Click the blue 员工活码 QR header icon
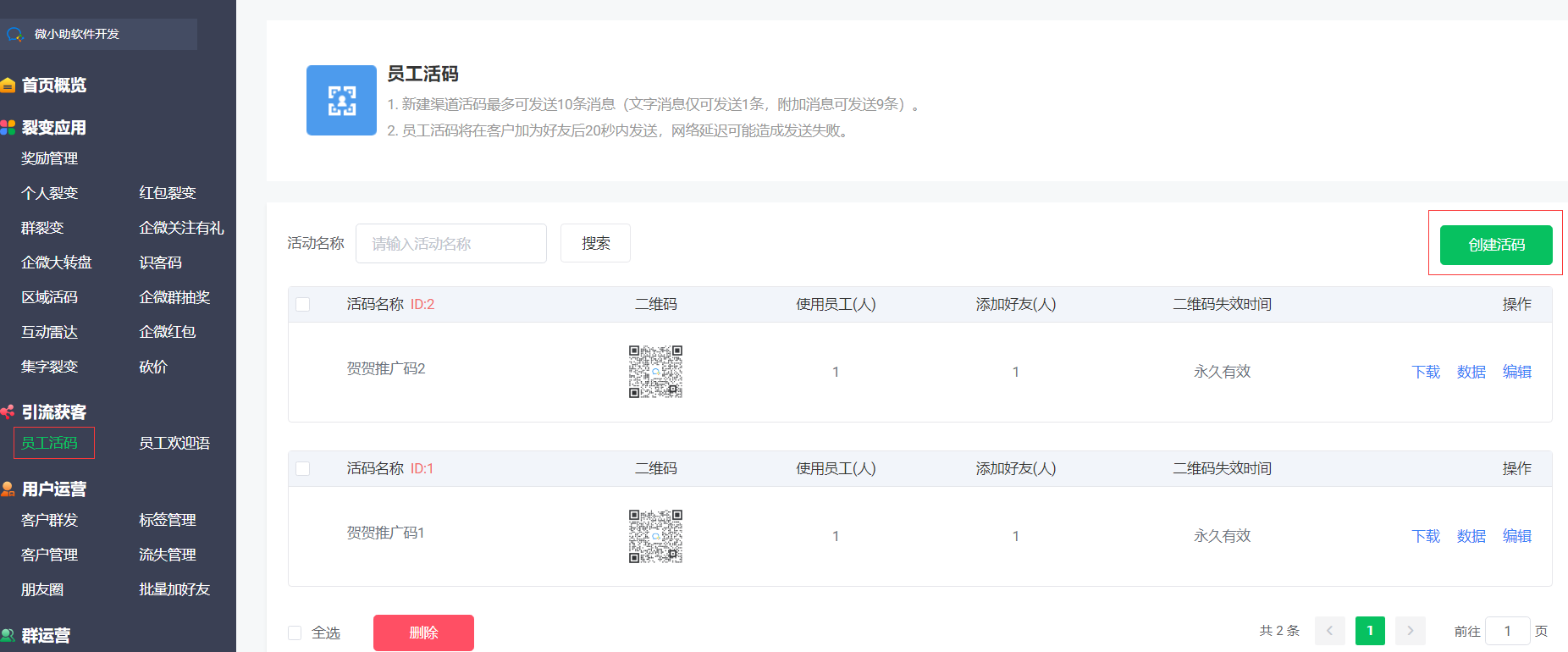1568x652 pixels. (341, 101)
